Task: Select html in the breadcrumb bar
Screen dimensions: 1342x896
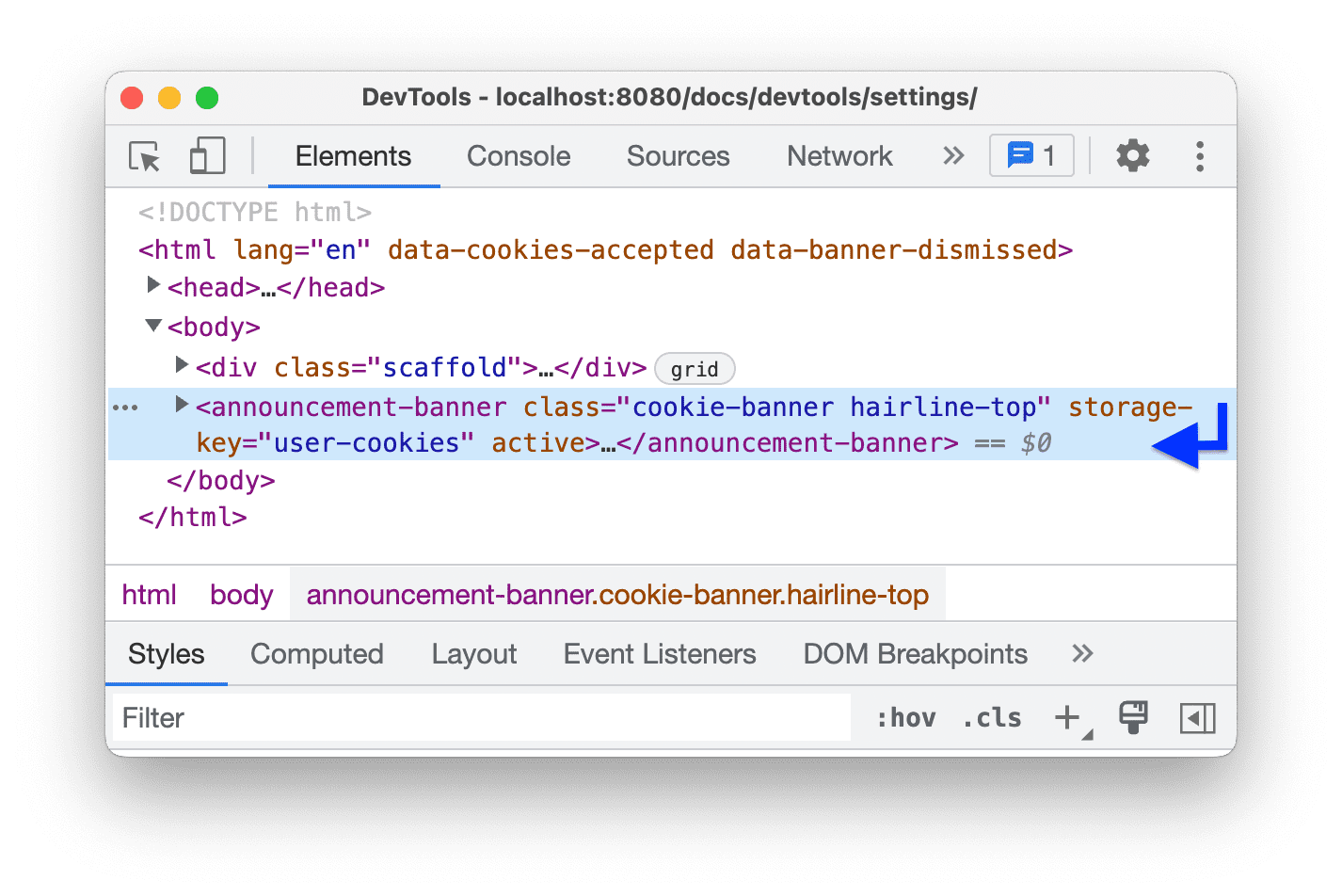Action: tap(149, 595)
